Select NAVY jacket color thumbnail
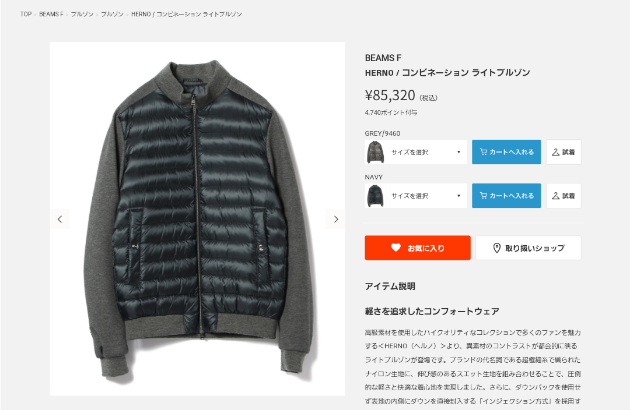Screen dimensions: 630x410 [x=375, y=196]
